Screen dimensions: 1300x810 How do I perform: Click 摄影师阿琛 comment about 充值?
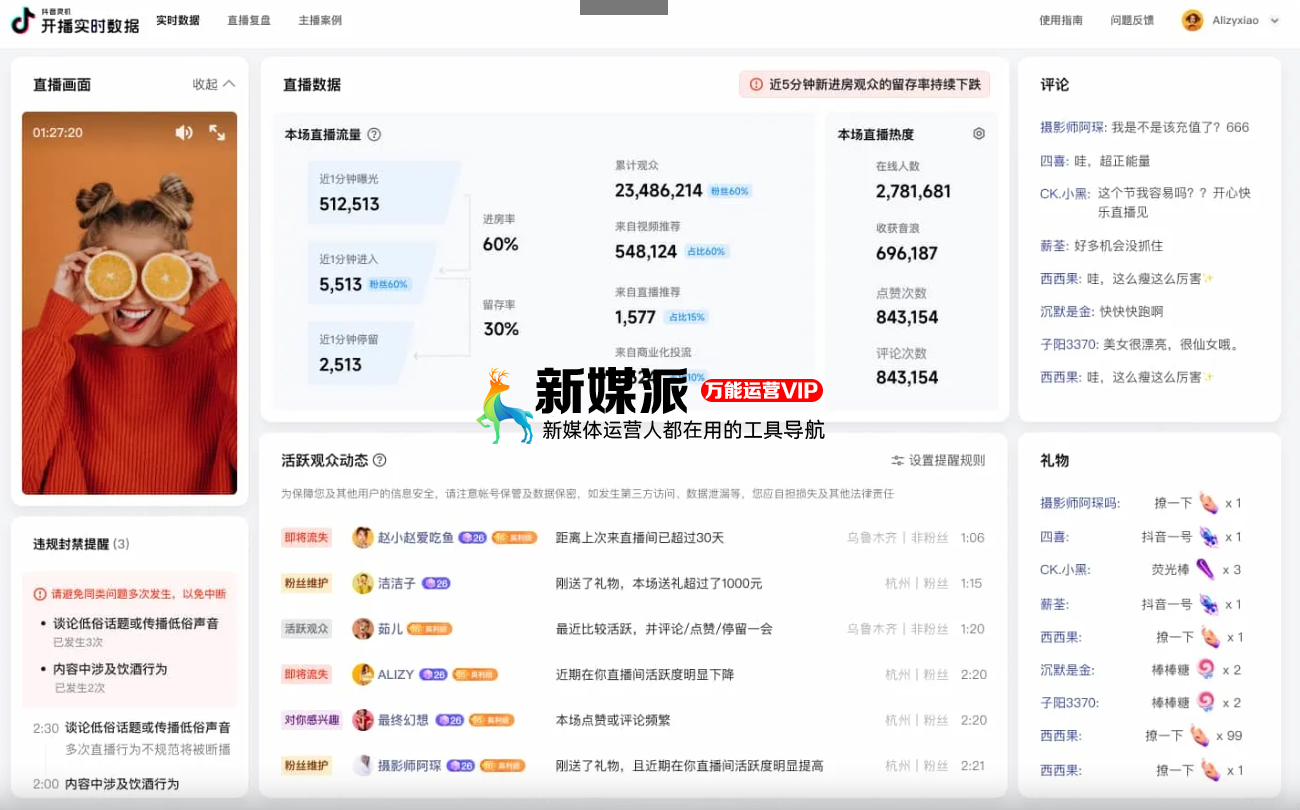[1144, 127]
